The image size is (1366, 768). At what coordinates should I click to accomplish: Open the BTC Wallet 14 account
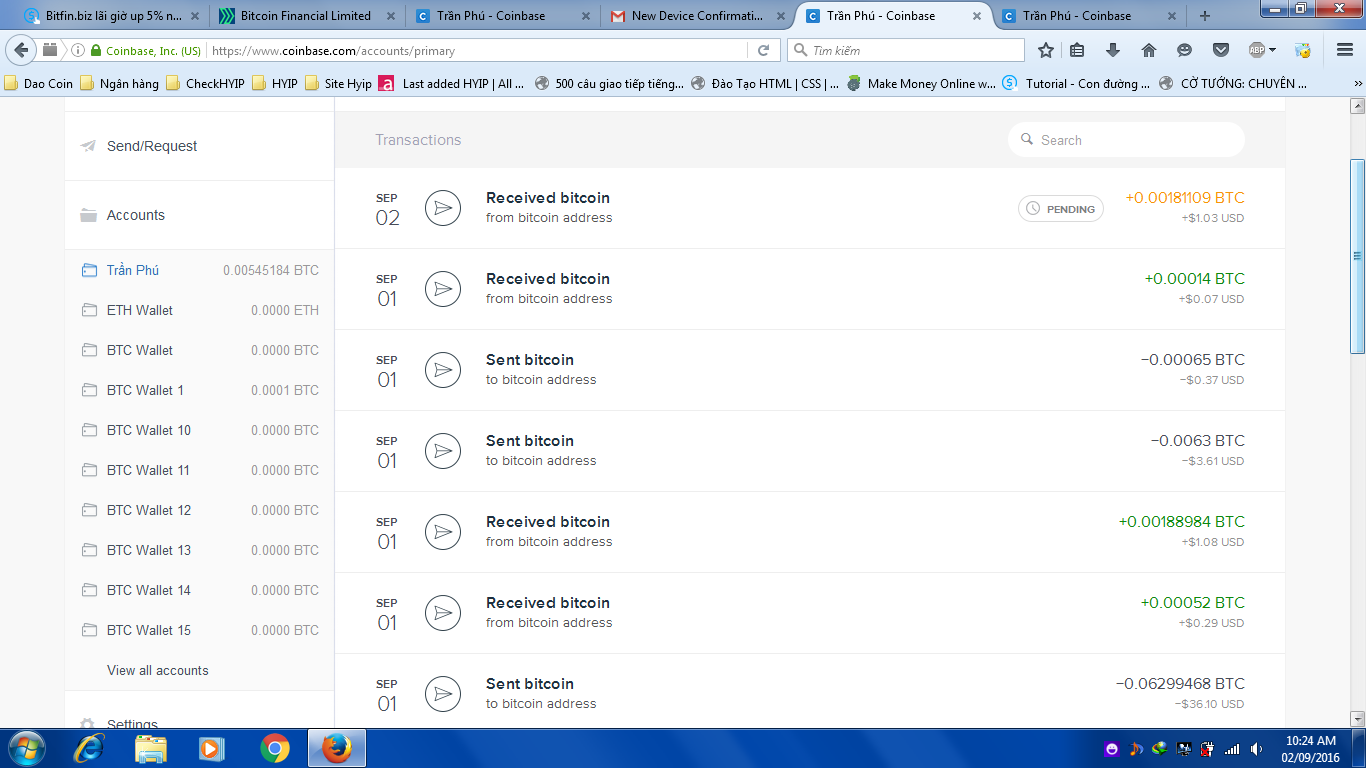[200, 590]
